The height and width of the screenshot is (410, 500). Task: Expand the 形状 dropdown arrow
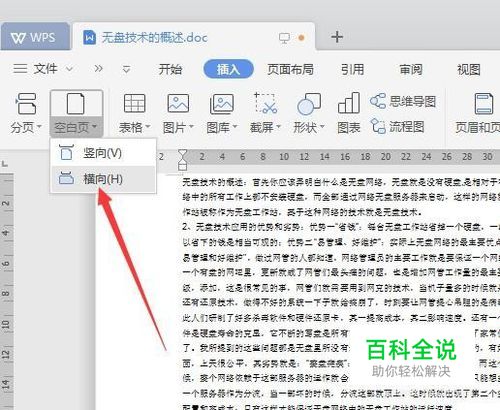pyautogui.click(x=322, y=127)
